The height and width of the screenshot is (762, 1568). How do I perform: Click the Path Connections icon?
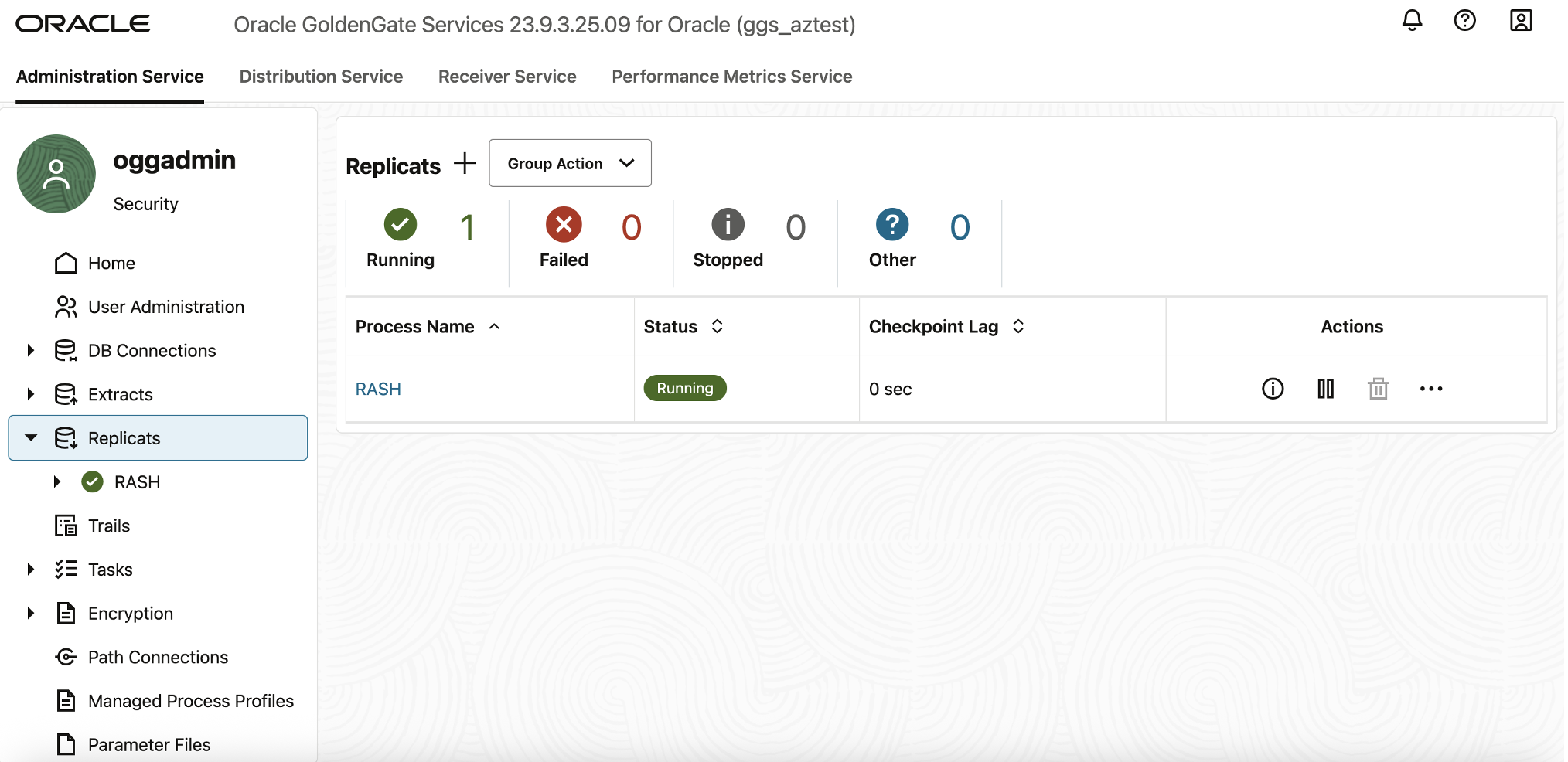[66, 658]
